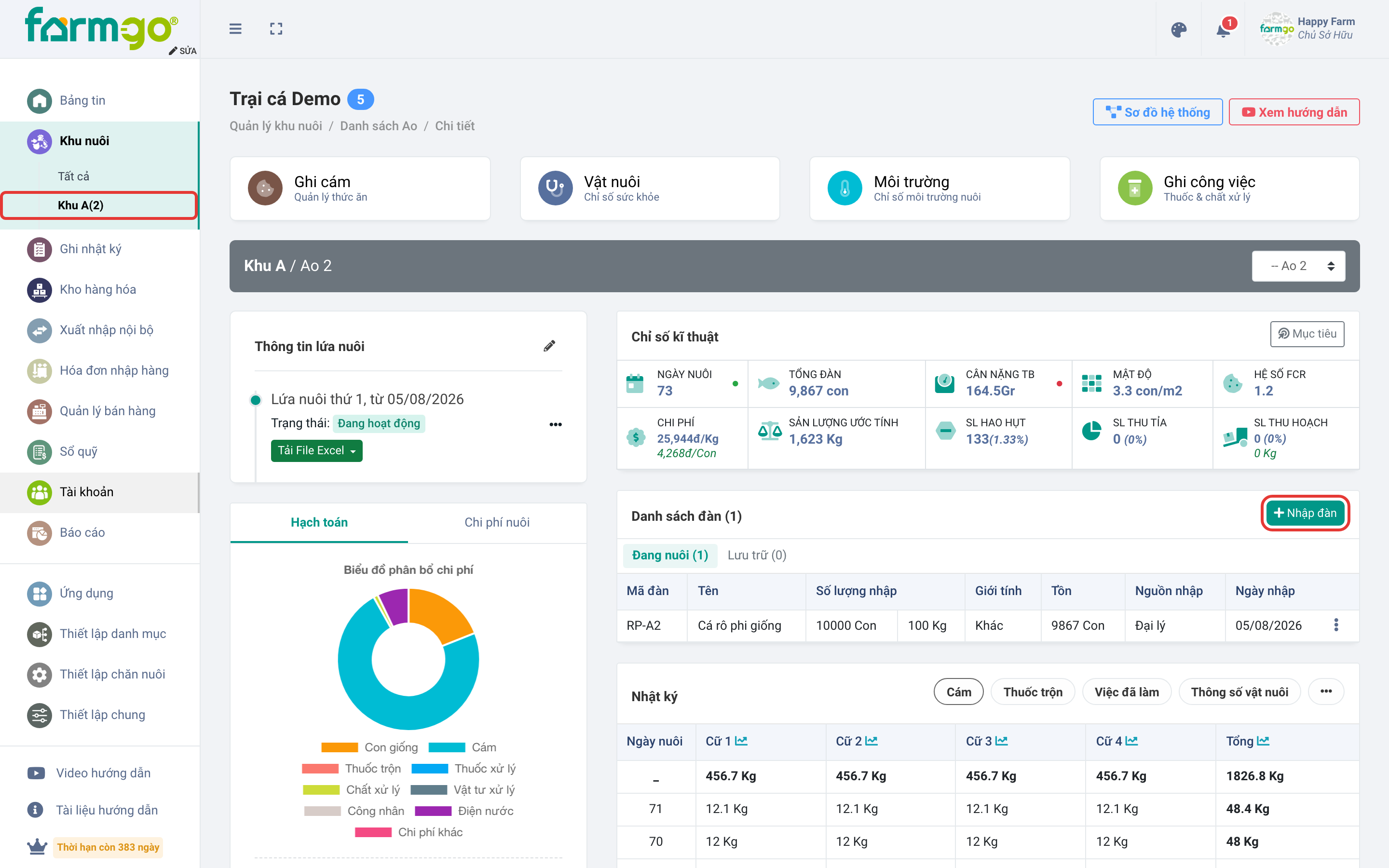Open the hamburger menu icon
This screenshot has width=1389, height=868.
coord(235,29)
